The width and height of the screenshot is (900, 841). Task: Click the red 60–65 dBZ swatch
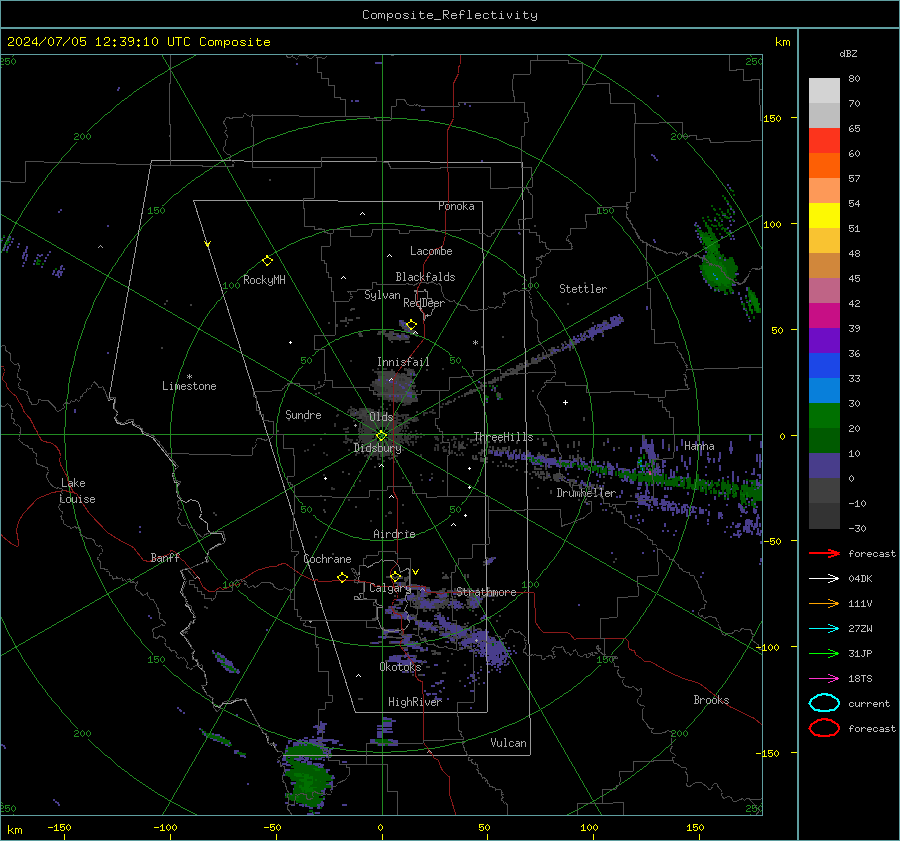pyautogui.click(x=824, y=141)
